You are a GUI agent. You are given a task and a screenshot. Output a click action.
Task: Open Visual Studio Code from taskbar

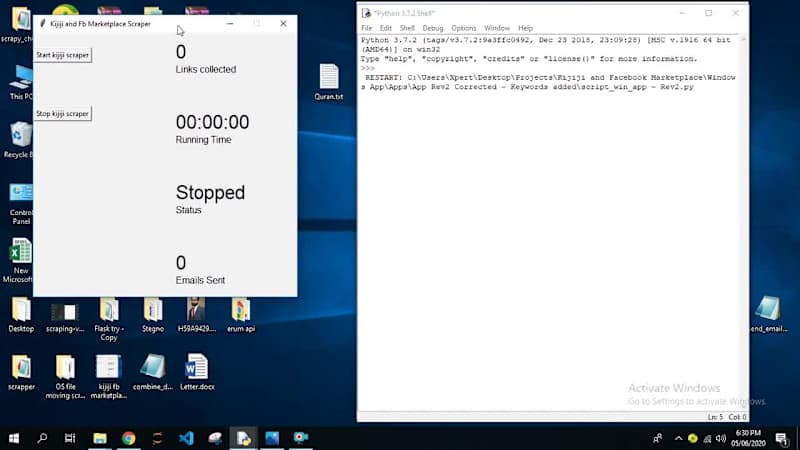(x=186, y=438)
